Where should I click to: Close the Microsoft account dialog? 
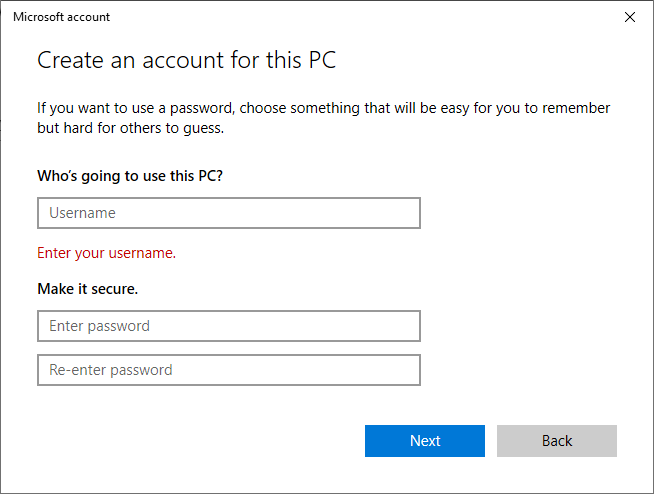click(629, 17)
